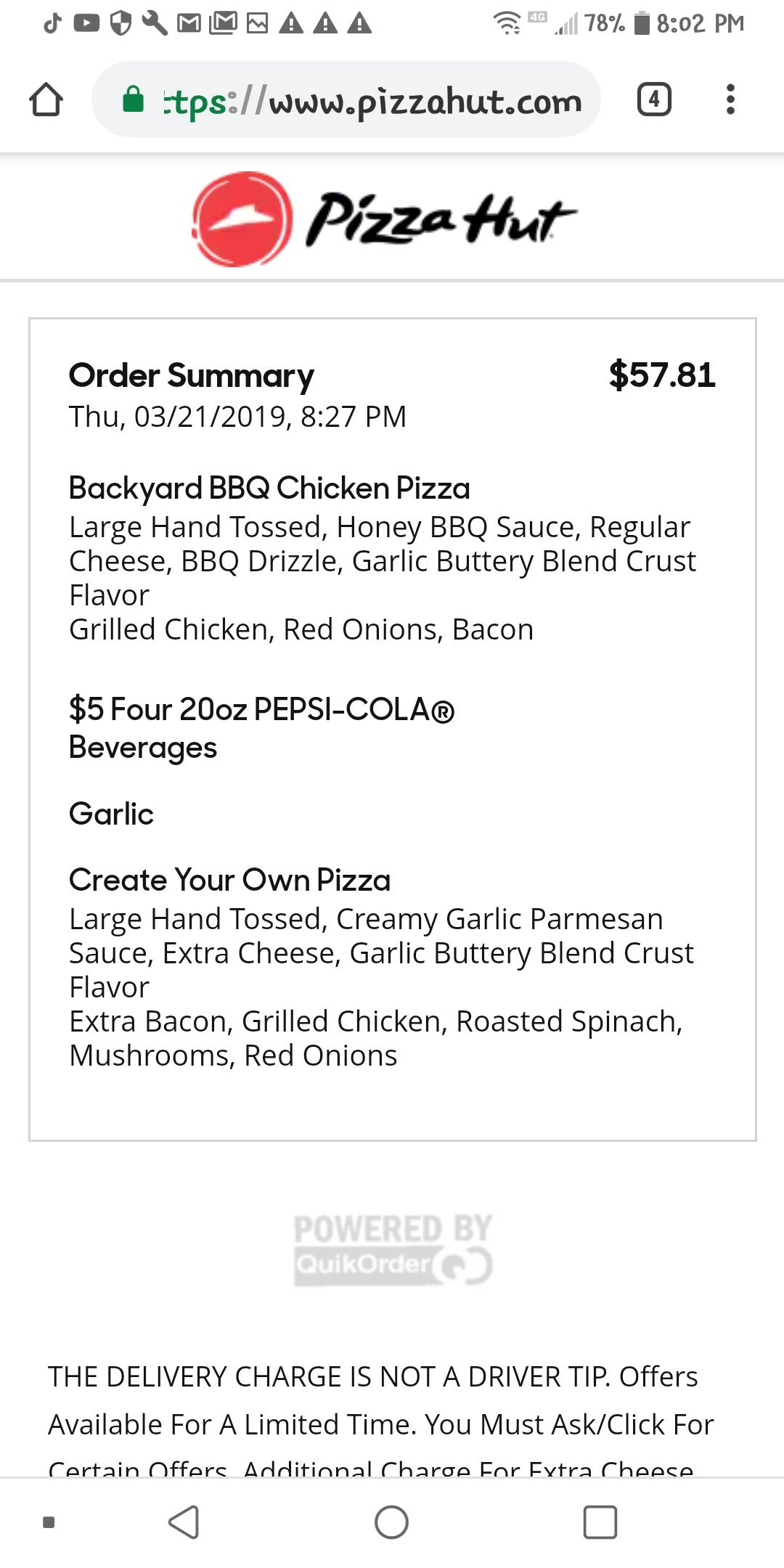The height and width of the screenshot is (1568, 784).
Task: Tap the green lock security icon
Action: [x=133, y=99]
